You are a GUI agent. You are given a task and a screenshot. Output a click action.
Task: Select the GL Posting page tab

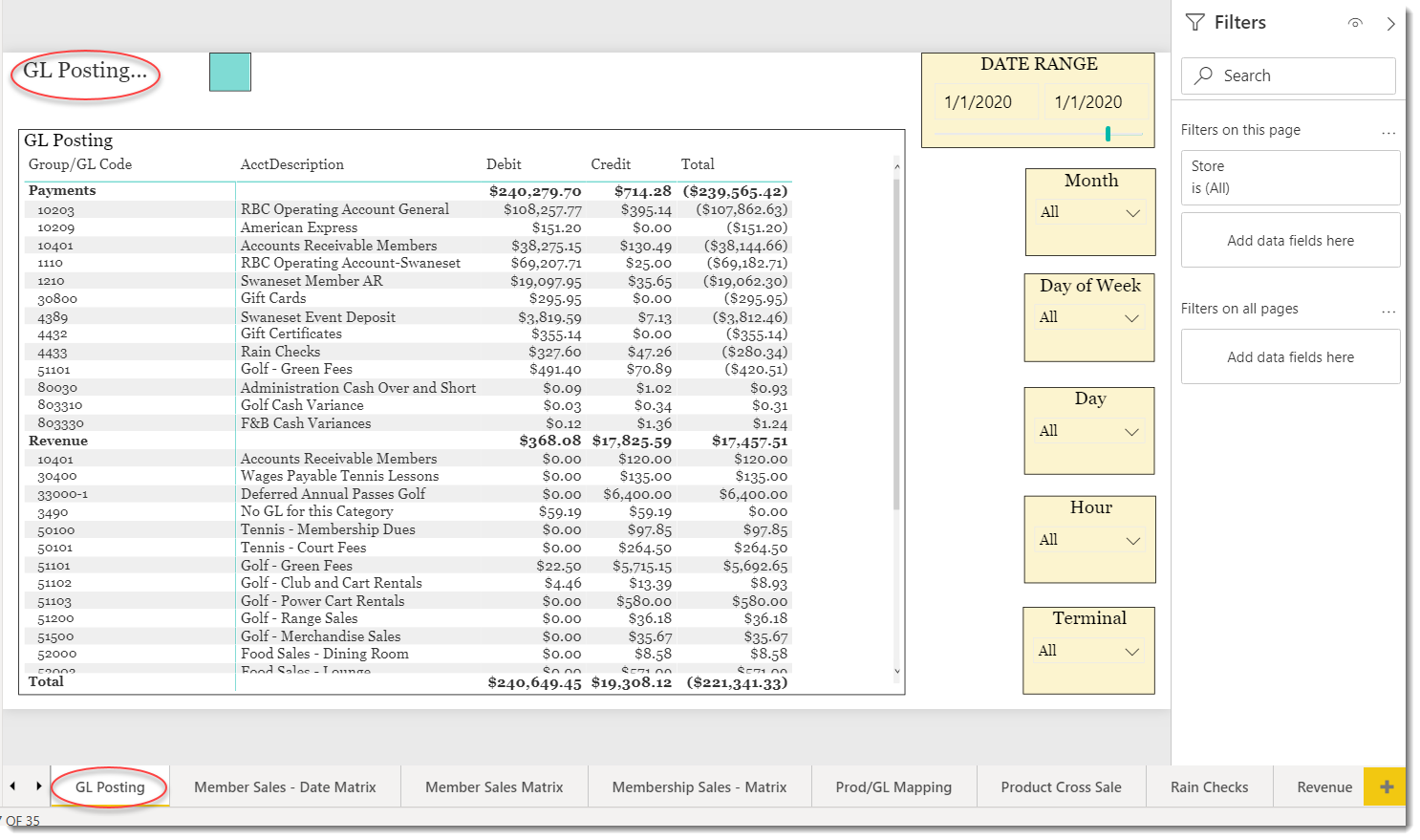click(x=110, y=787)
